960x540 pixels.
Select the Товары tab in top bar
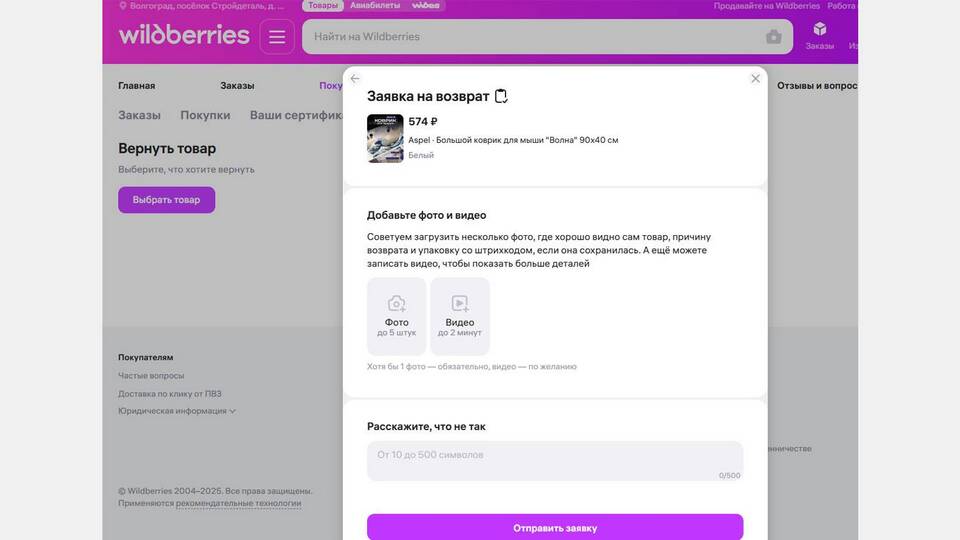pos(323,6)
